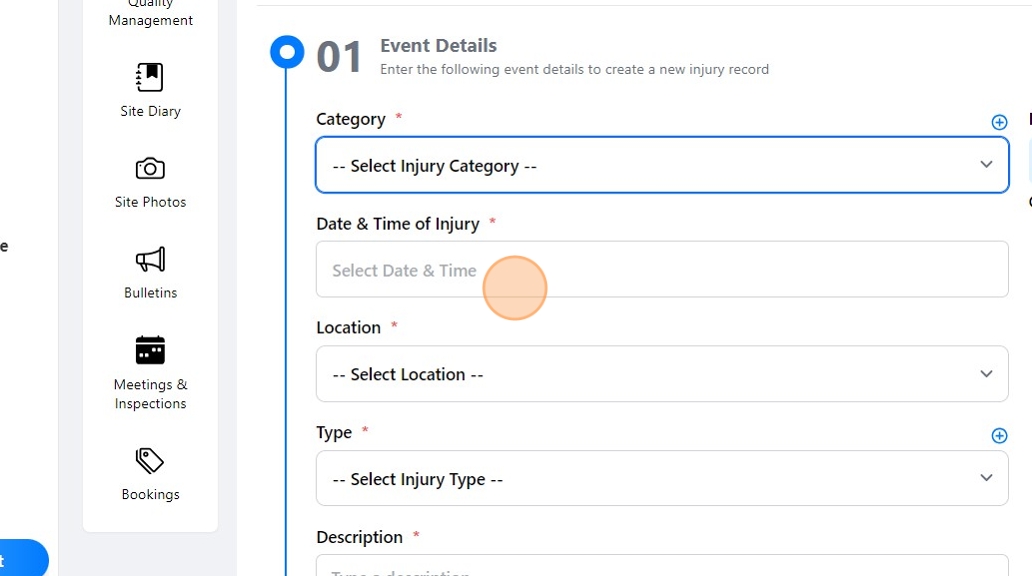Click step 01 circle marker
1032x576 pixels.
coord(287,52)
